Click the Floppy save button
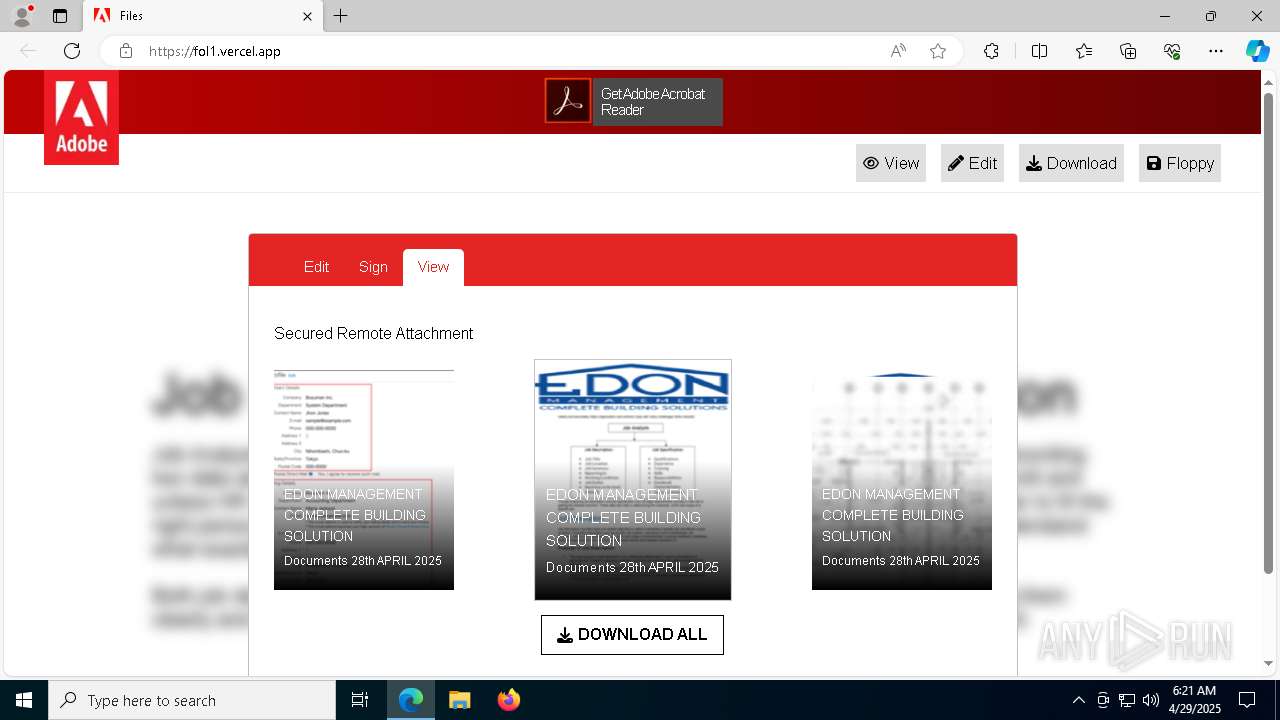Image resolution: width=1280 pixels, height=720 pixels. (1180, 163)
